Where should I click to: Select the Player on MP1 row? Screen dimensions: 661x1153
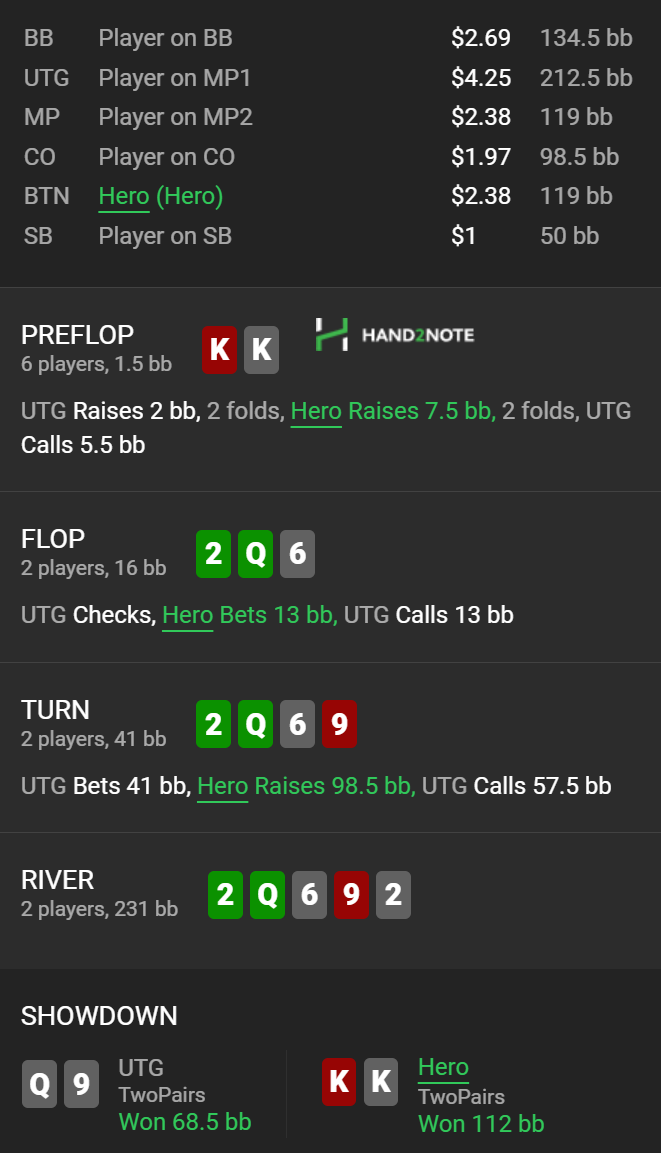tap(328, 77)
